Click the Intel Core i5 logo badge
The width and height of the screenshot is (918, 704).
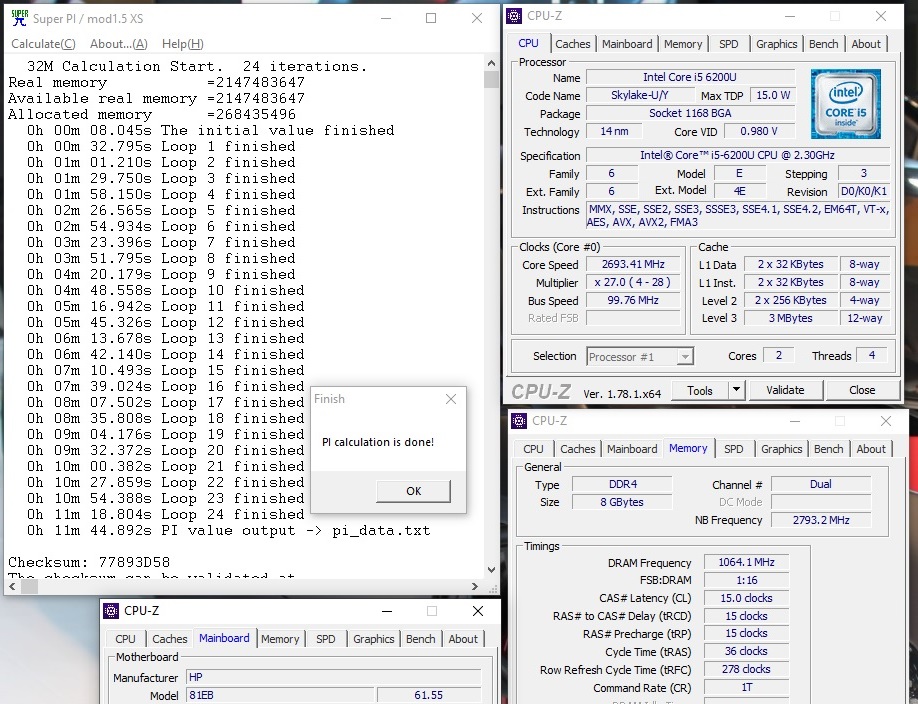tap(845, 104)
